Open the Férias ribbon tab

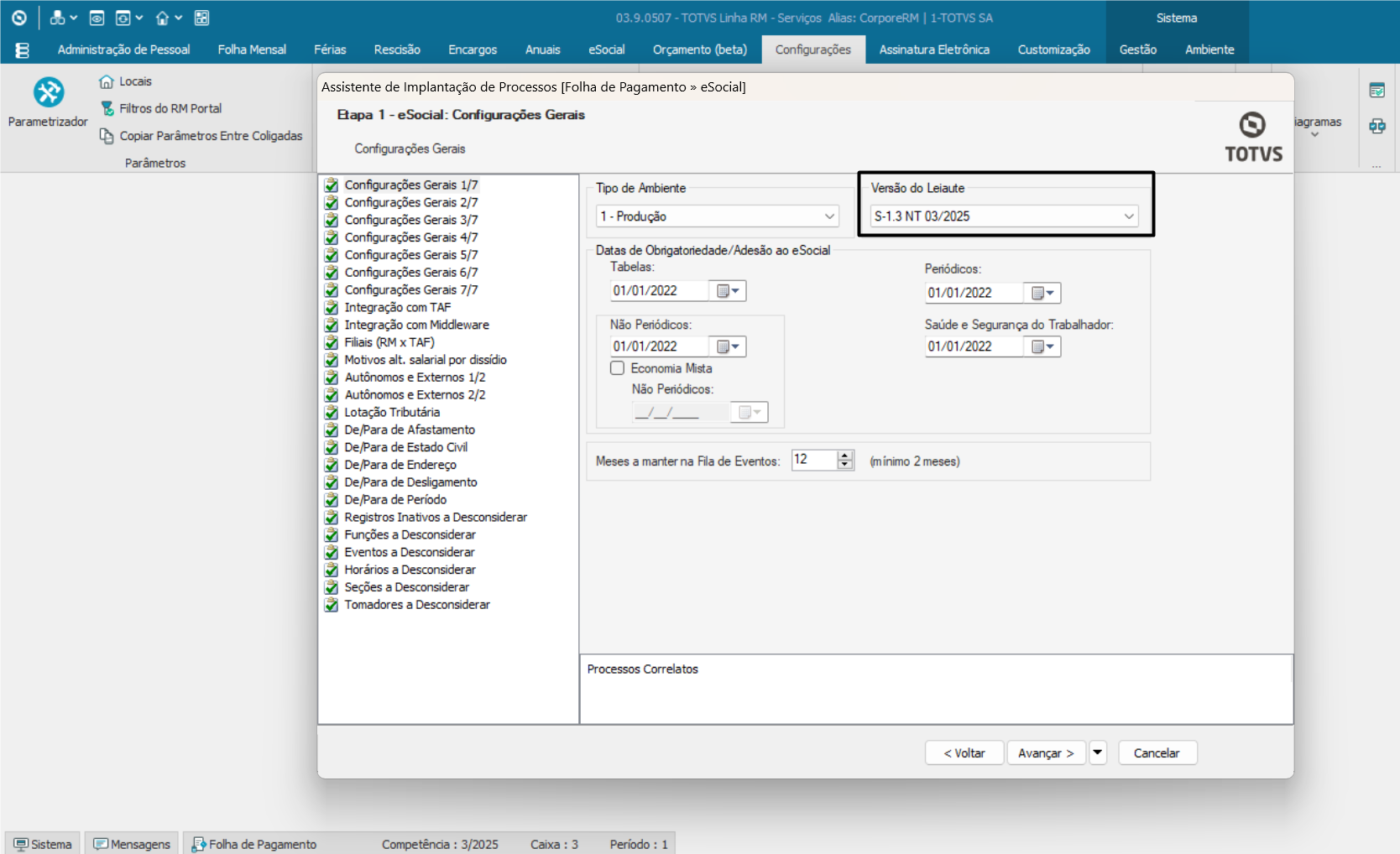pos(330,49)
